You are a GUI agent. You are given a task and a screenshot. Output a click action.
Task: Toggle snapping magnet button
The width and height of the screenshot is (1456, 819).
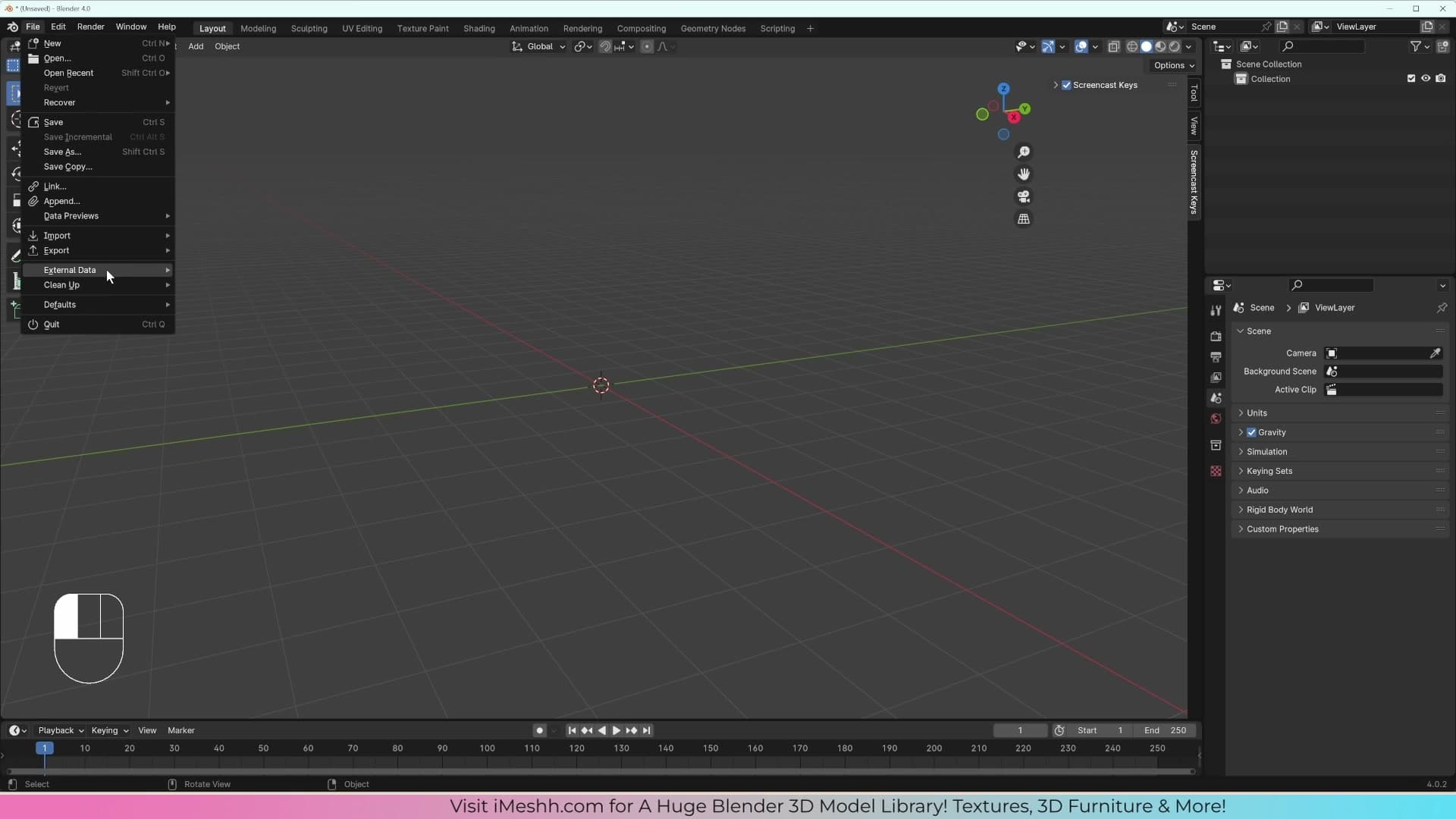[x=605, y=46]
